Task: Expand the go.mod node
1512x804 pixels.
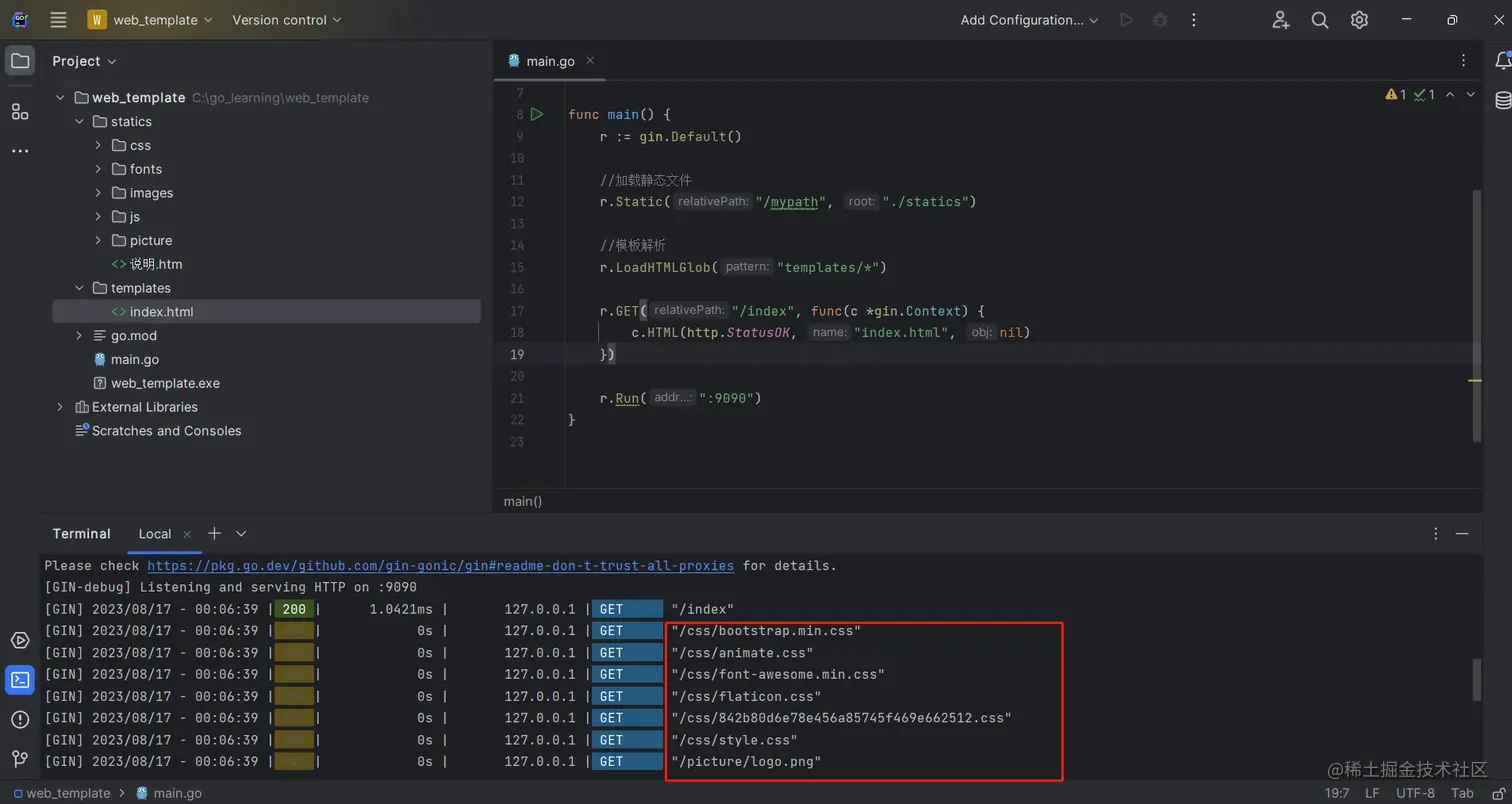Action: (x=79, y=336)
